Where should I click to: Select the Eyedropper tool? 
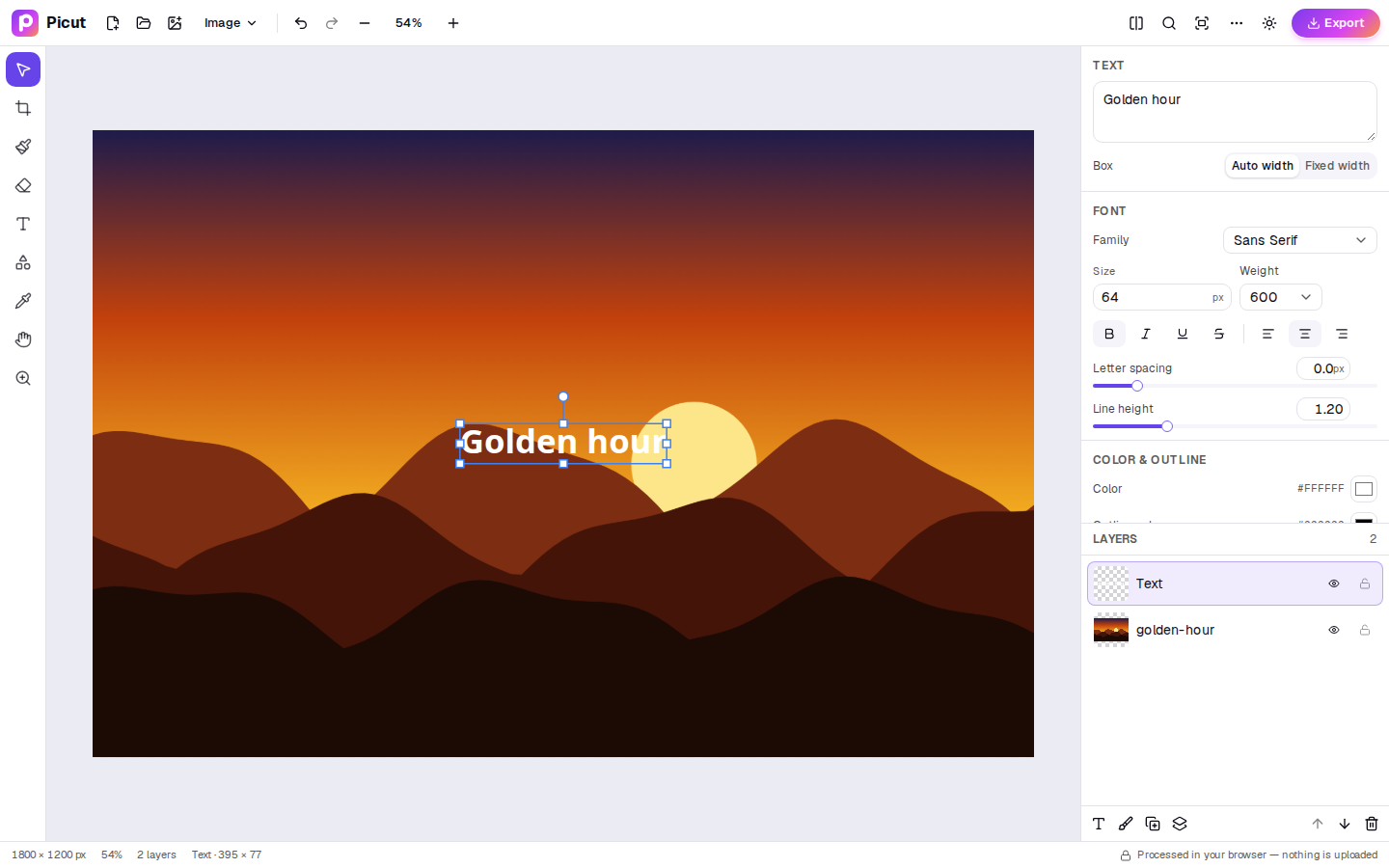(23, 301)
